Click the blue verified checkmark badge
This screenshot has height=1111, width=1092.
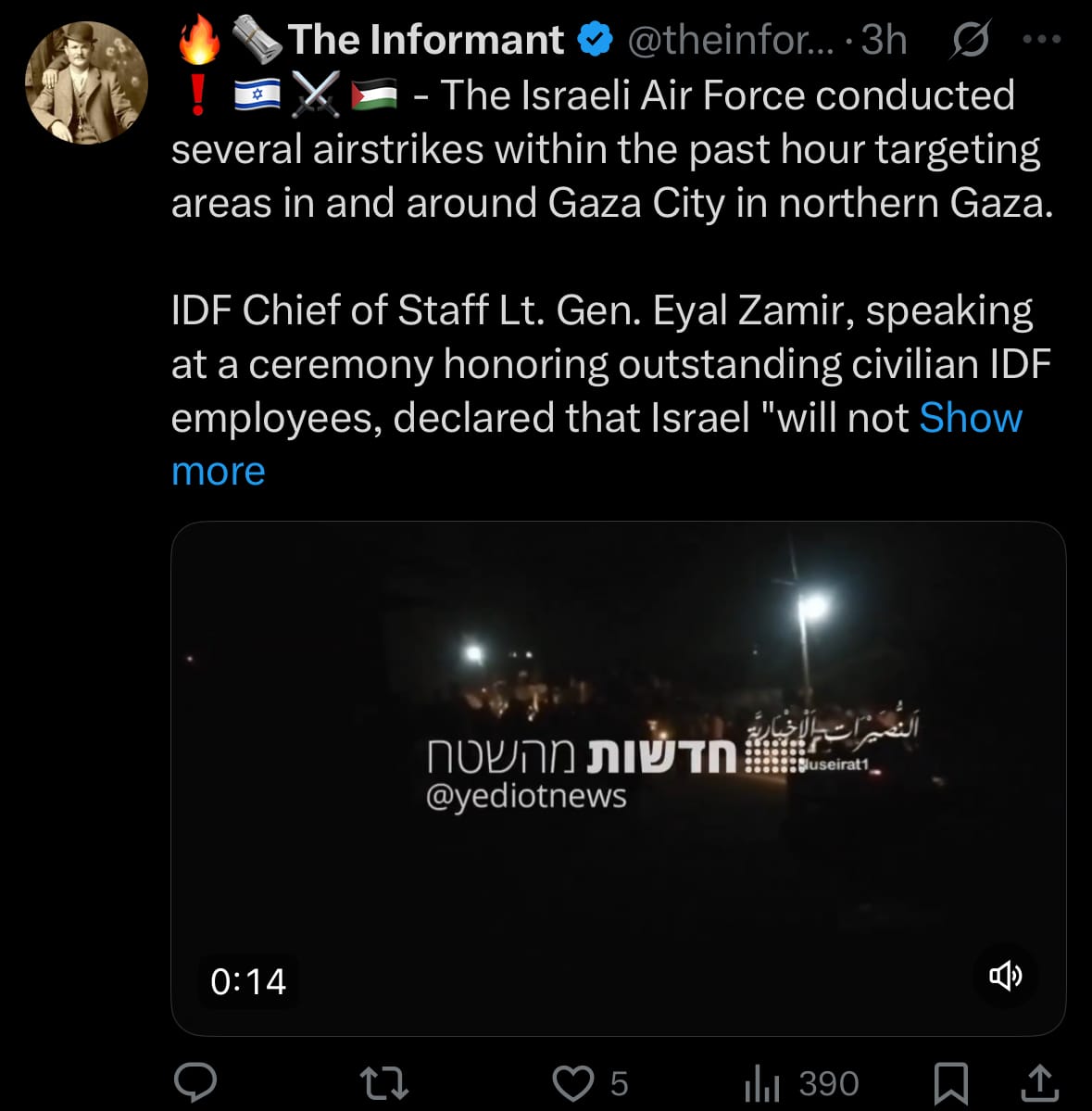[x=596, y=39]
